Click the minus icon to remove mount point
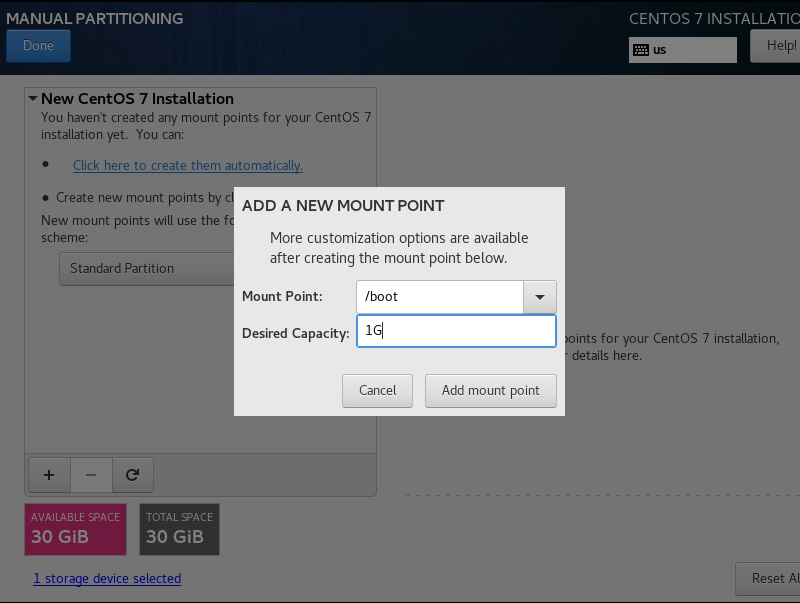 coord(91,475)
